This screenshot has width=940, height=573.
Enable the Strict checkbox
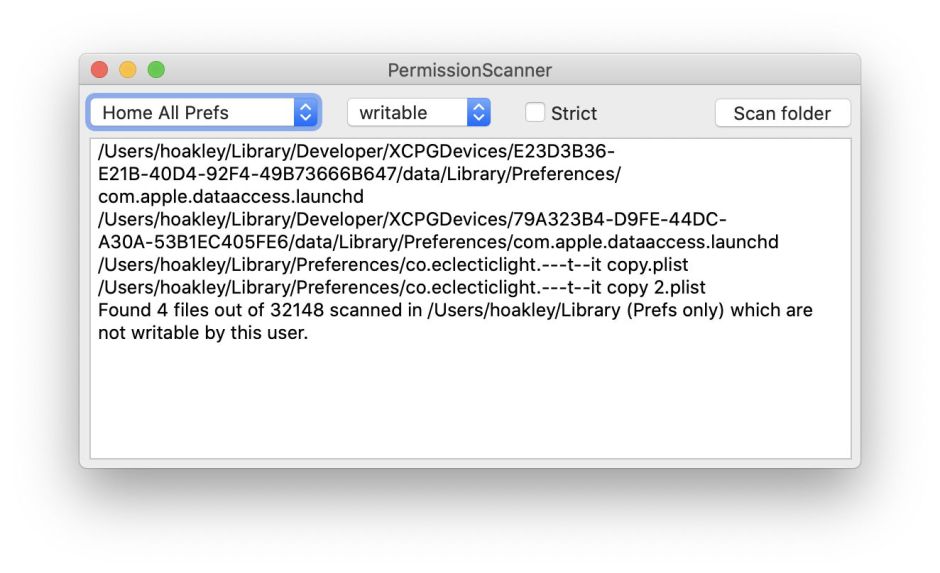(x=536, y=113)
